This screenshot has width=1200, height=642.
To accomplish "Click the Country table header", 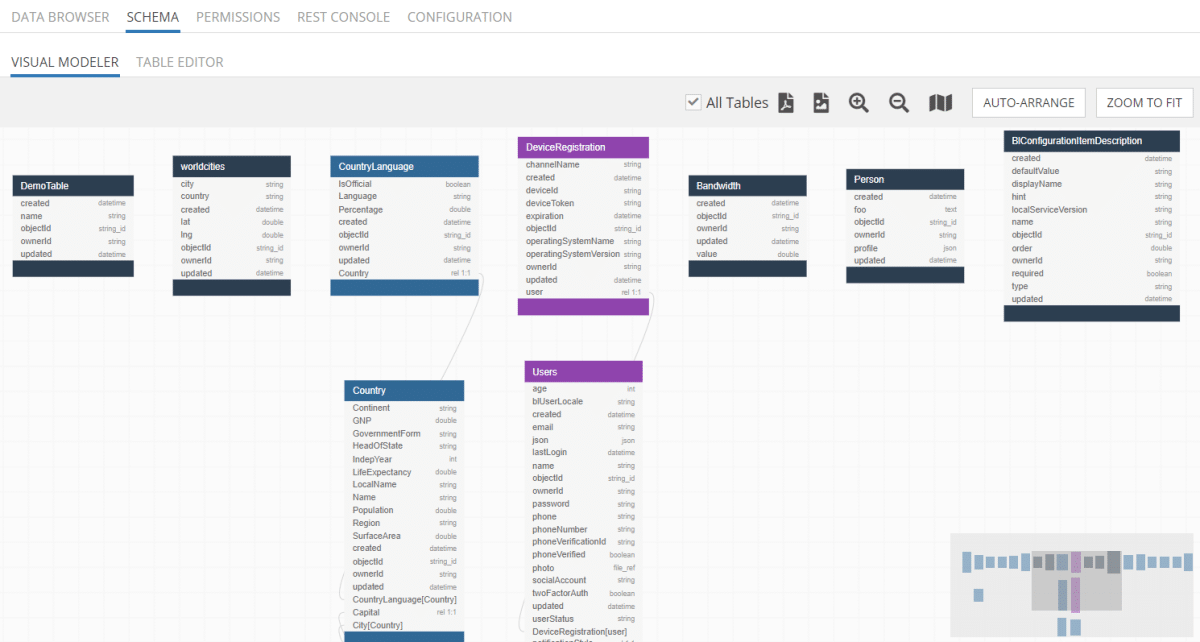I will click(404, 390).
